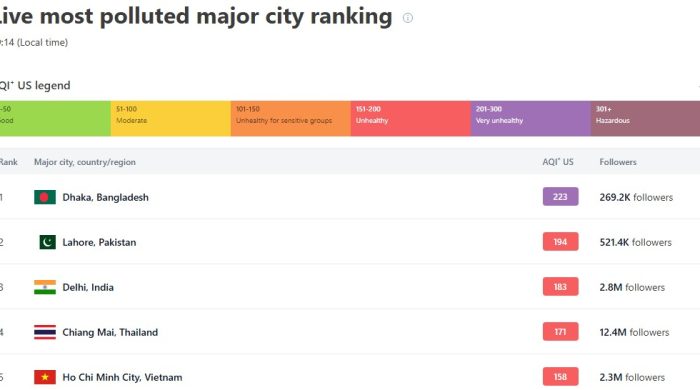Viewport: 700px width, 390px height.
Task: Click the yellow Moderate legend swatch
Action: pyautogui.click(x=171, y=118)
